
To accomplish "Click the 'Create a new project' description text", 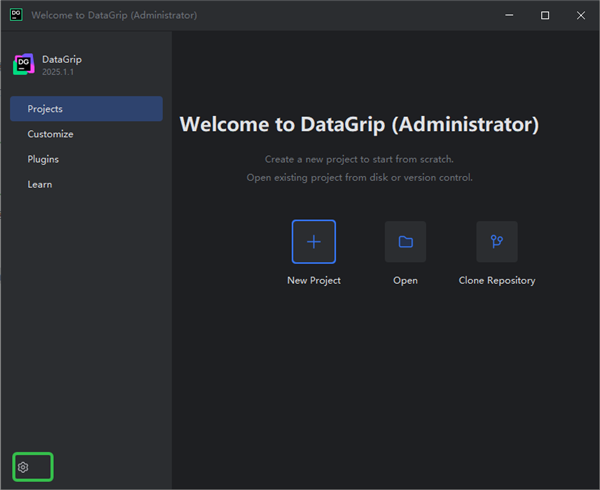I will point(359,159).
